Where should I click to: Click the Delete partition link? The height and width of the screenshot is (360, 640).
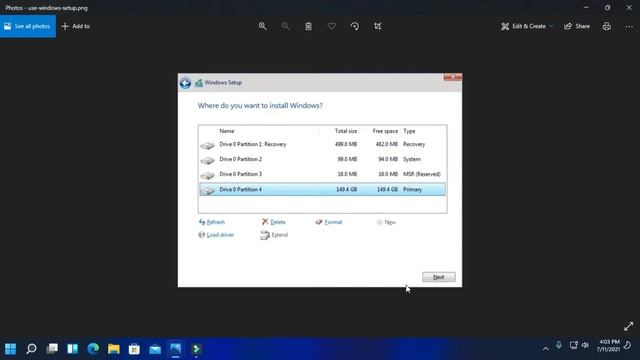[x=273, y=222]
